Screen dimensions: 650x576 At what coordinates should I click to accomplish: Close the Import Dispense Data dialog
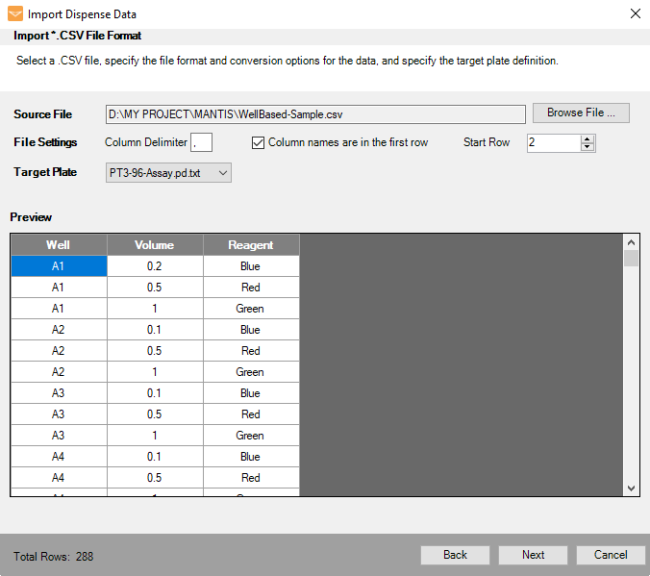(x=635, y=14)
